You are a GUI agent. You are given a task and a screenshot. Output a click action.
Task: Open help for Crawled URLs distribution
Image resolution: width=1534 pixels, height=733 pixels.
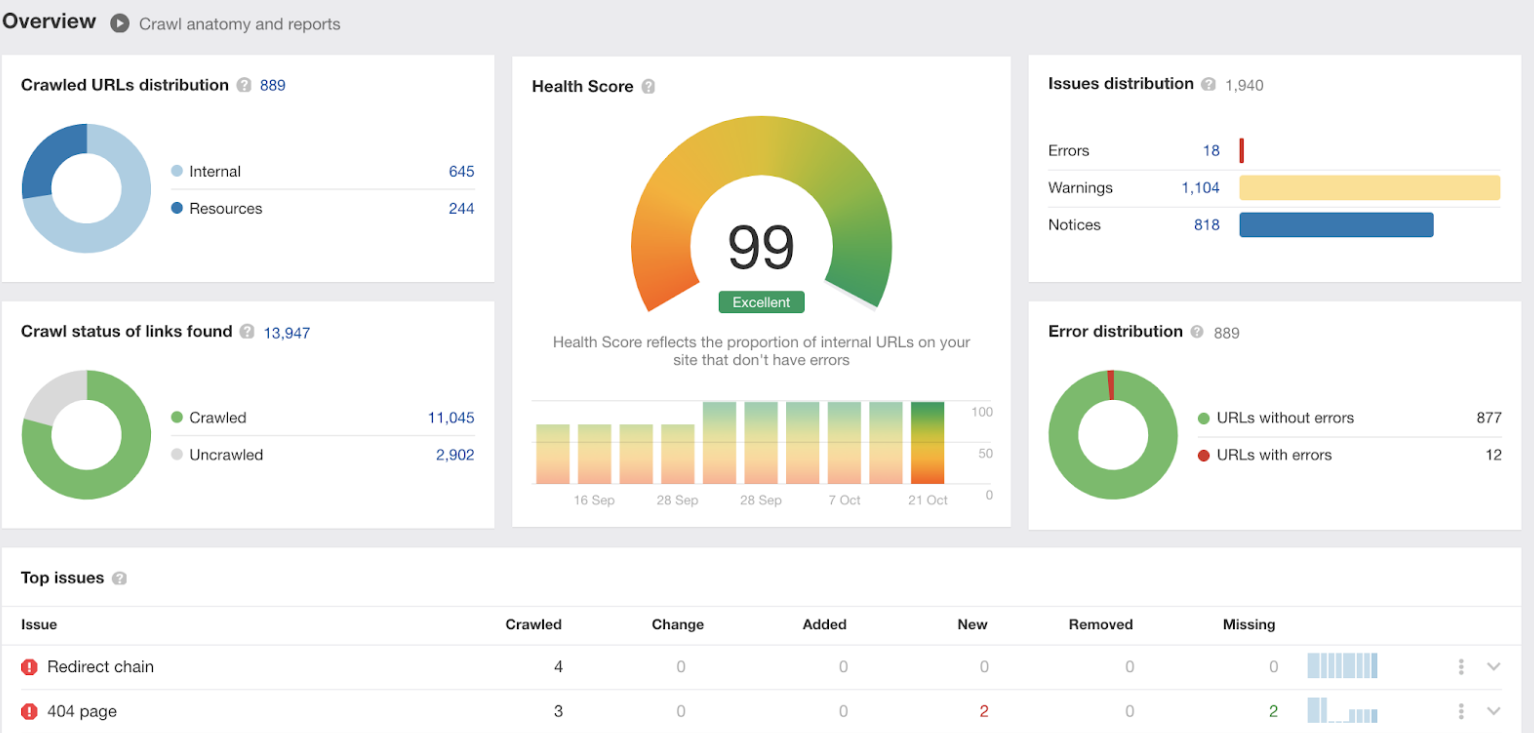(x=244, y=86)
